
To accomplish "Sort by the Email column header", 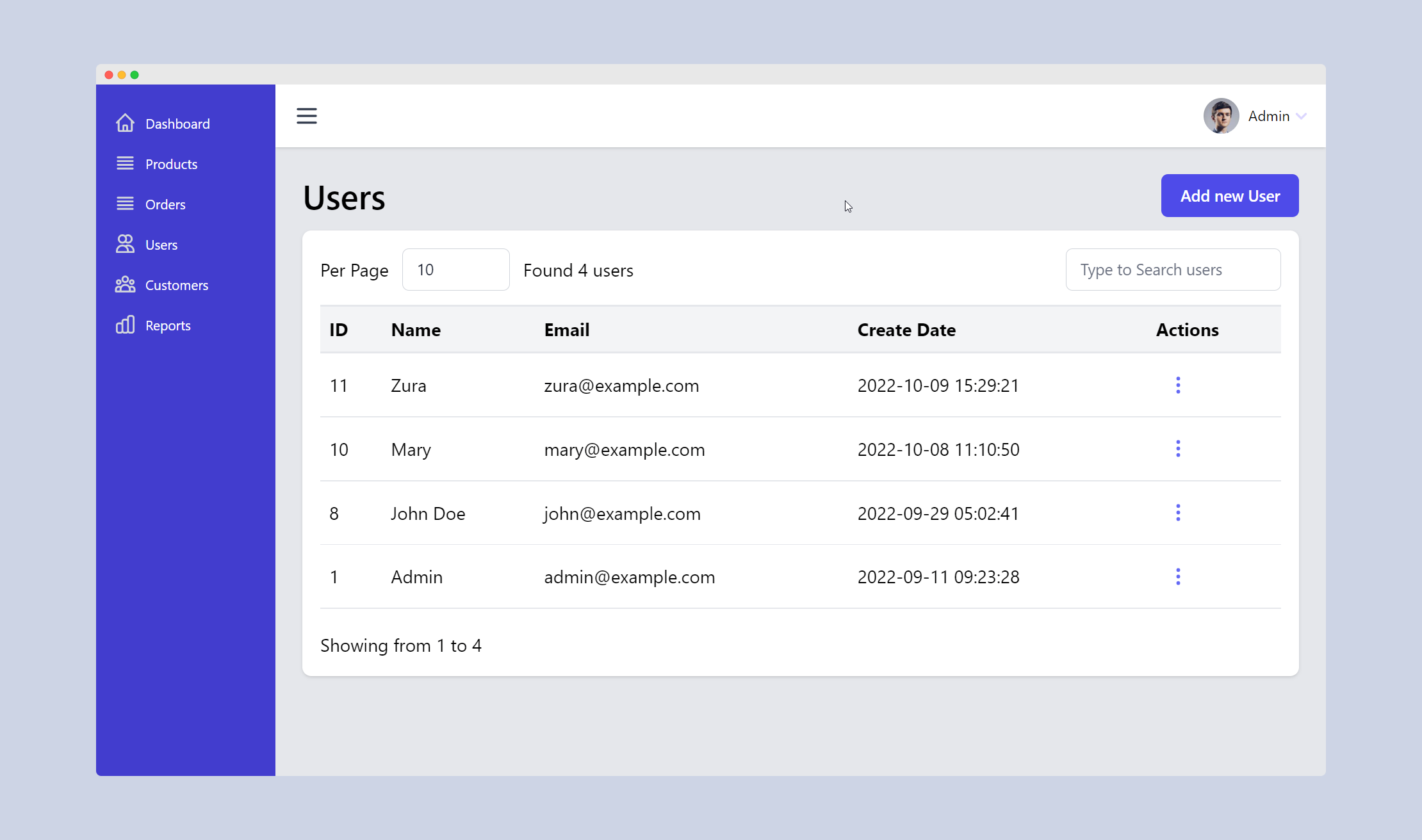I will 567,330.
